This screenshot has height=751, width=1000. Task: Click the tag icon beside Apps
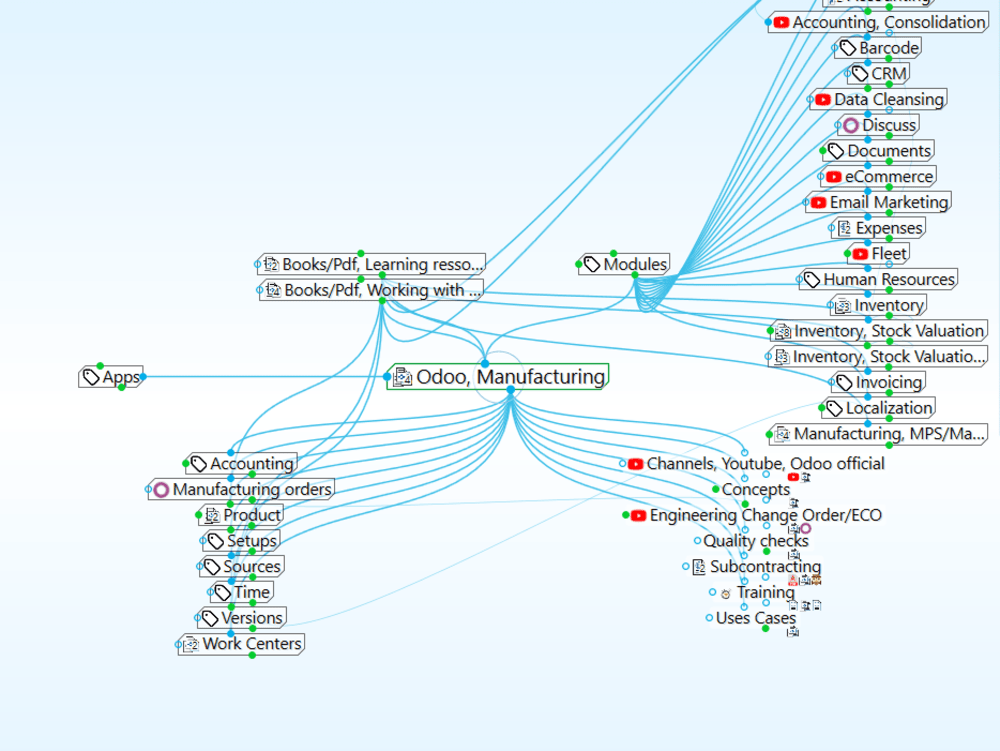tap(91, 377)
